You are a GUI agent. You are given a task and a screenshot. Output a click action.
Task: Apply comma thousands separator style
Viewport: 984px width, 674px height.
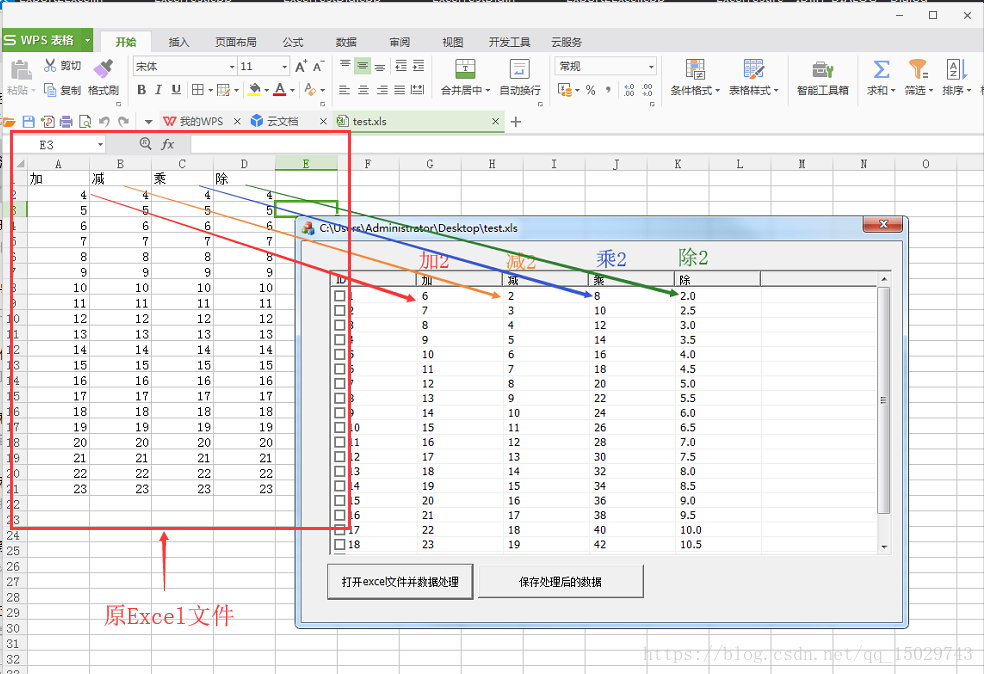(x=607, y=90)
